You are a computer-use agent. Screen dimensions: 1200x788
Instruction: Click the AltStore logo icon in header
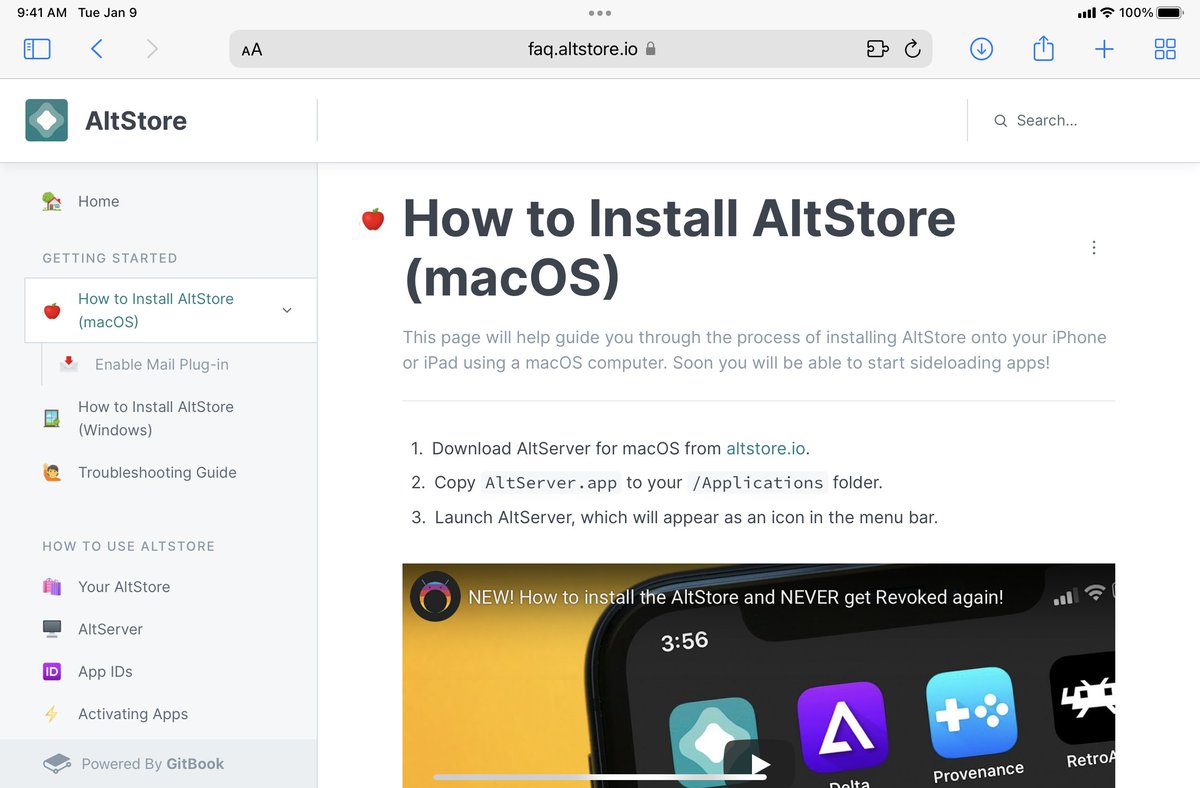(46, 120)
